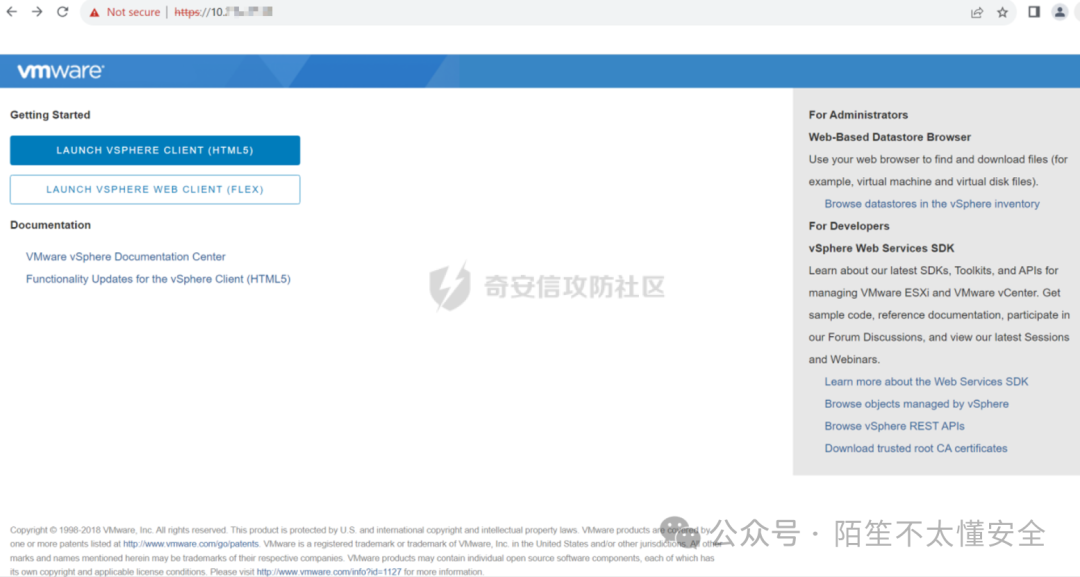The image size is (1080, 577).
Task: Launch vSphere Web Client (FLEX)
Action: pos(155,189)
